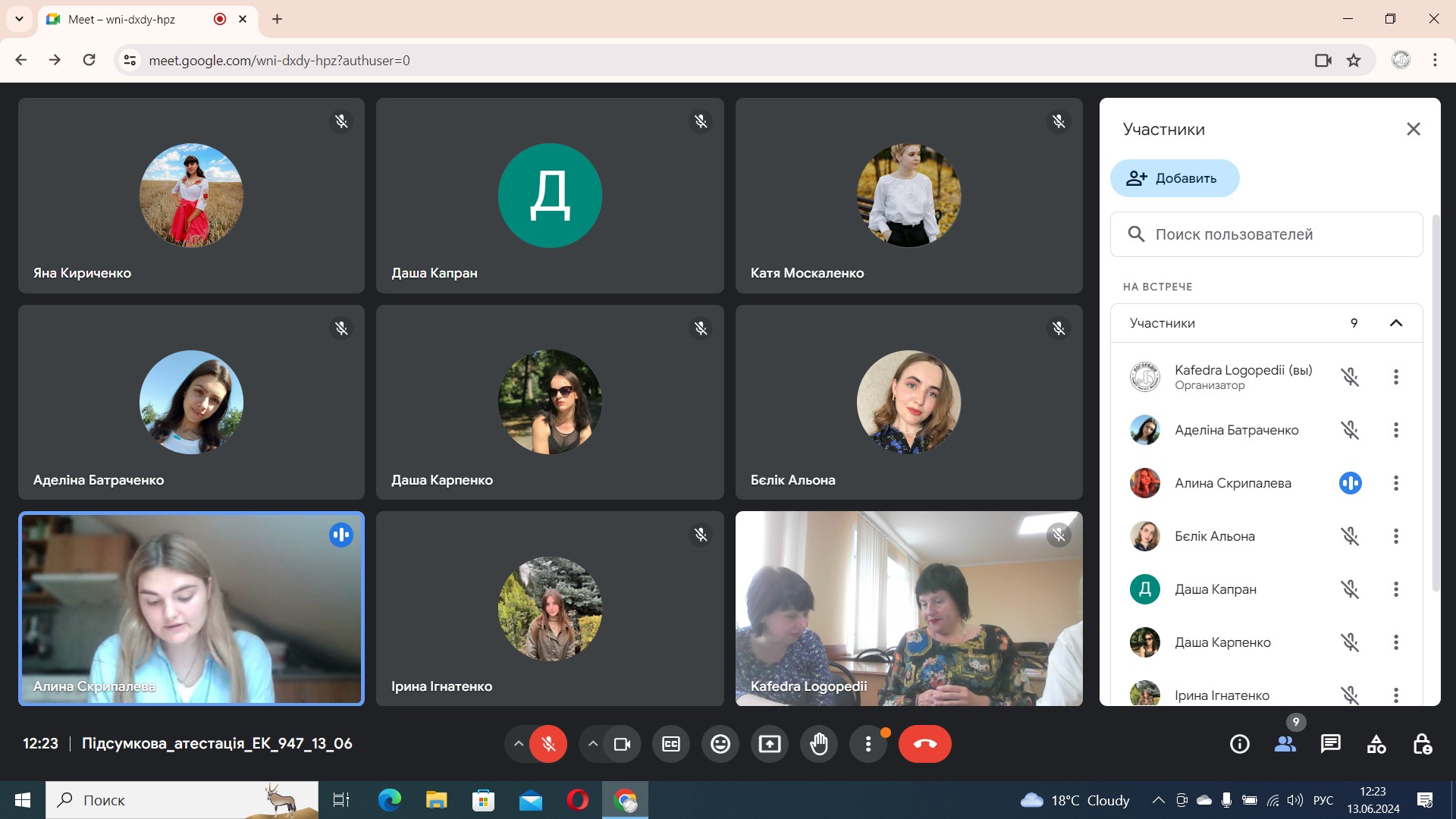
Task: Raise hand button in call controls
Action: click(819, 744)
